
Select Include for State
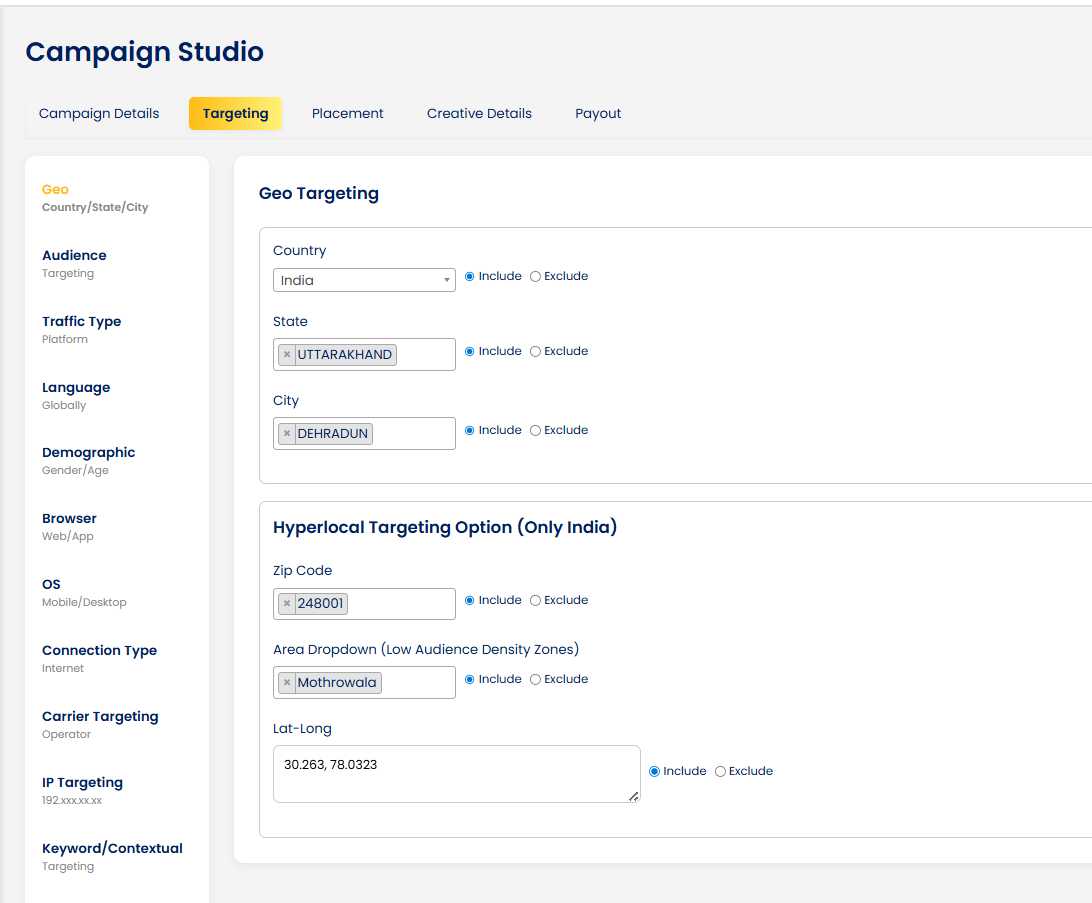(x=469, y=352)
